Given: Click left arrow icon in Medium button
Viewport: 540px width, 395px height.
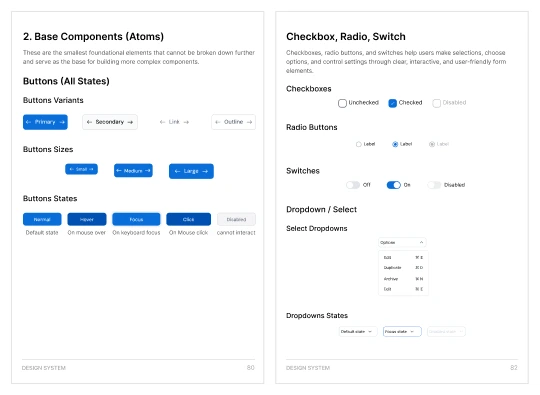Looking at the screenshot, I should (119, 170).
